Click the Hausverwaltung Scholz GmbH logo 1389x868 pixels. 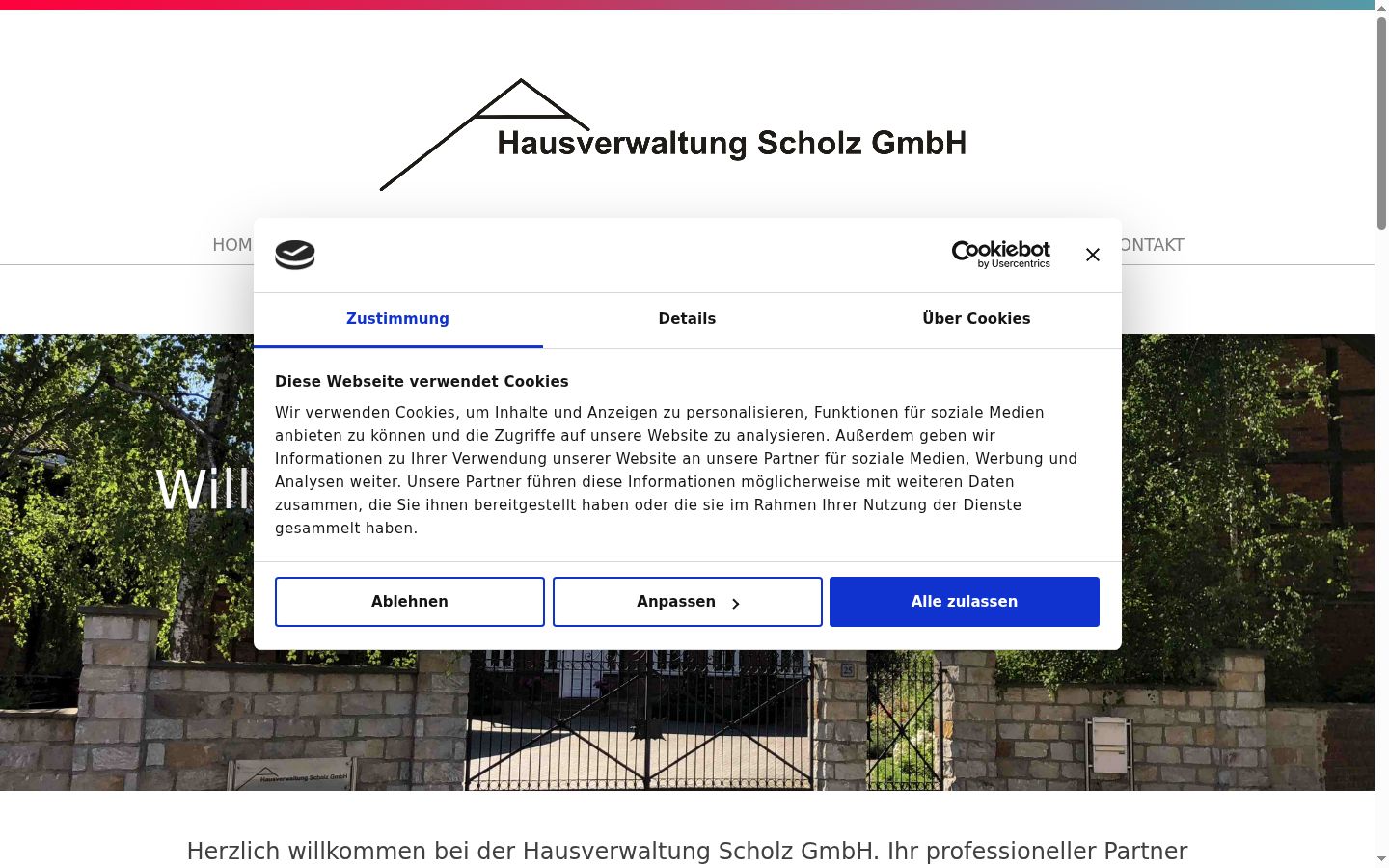tap(673, 135)
